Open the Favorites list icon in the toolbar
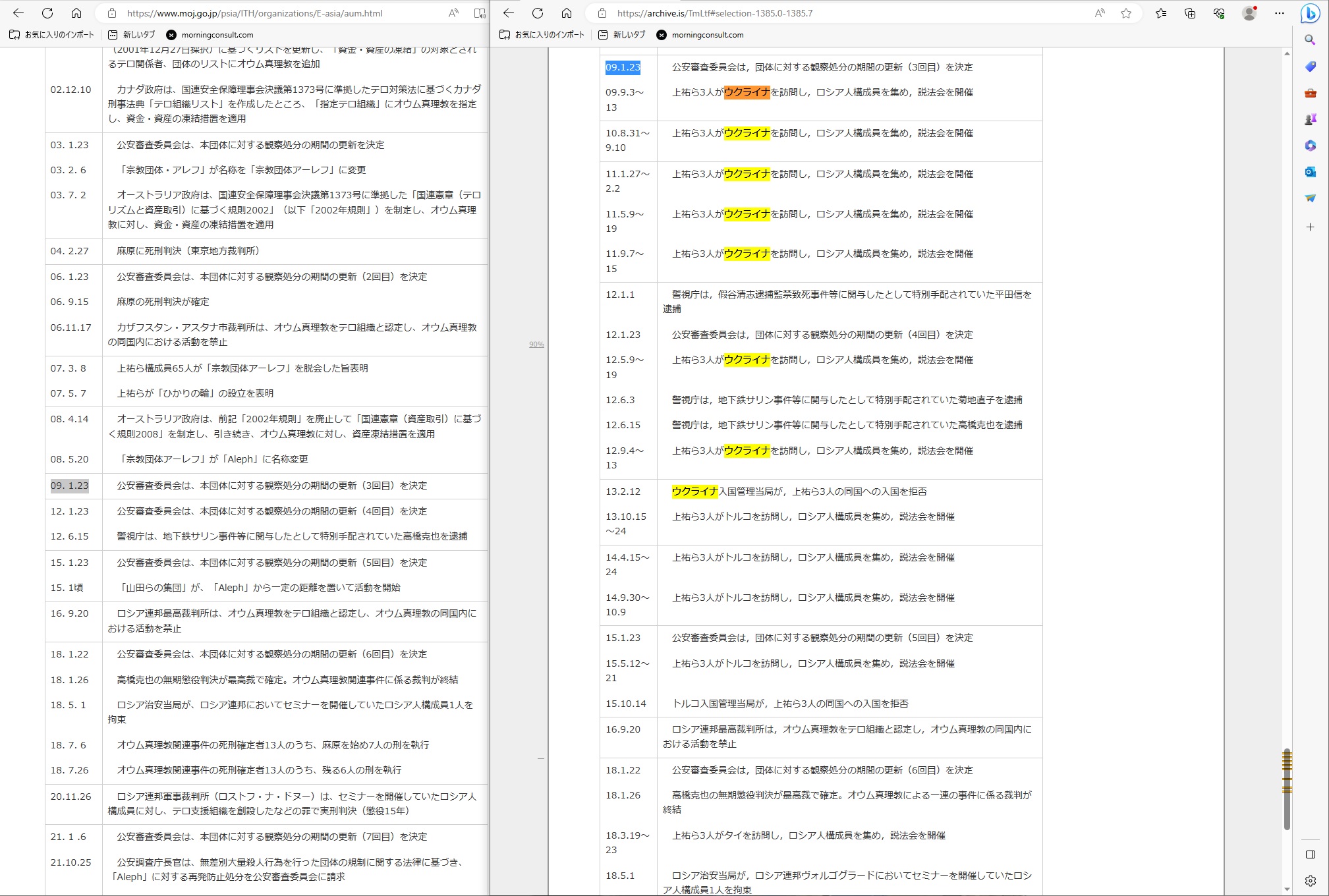The image size is (1329, 896). (x=1161, y=13)
